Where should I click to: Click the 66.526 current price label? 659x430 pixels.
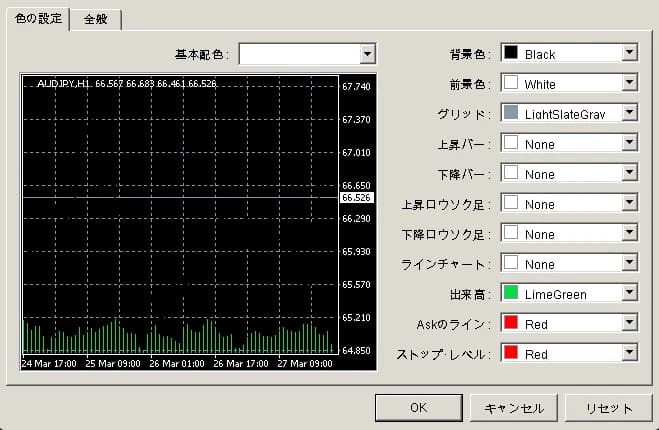click(x=356, y=198)
